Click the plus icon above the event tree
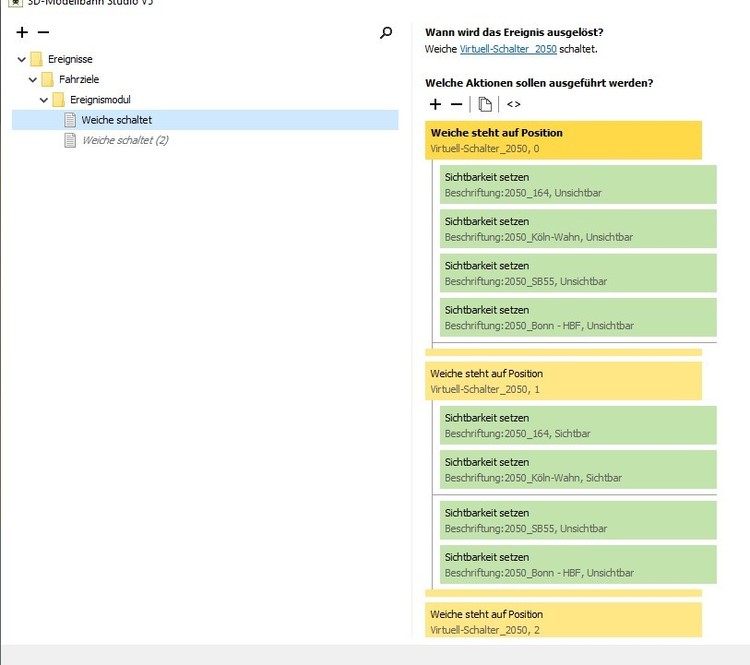 coord(23,33)
